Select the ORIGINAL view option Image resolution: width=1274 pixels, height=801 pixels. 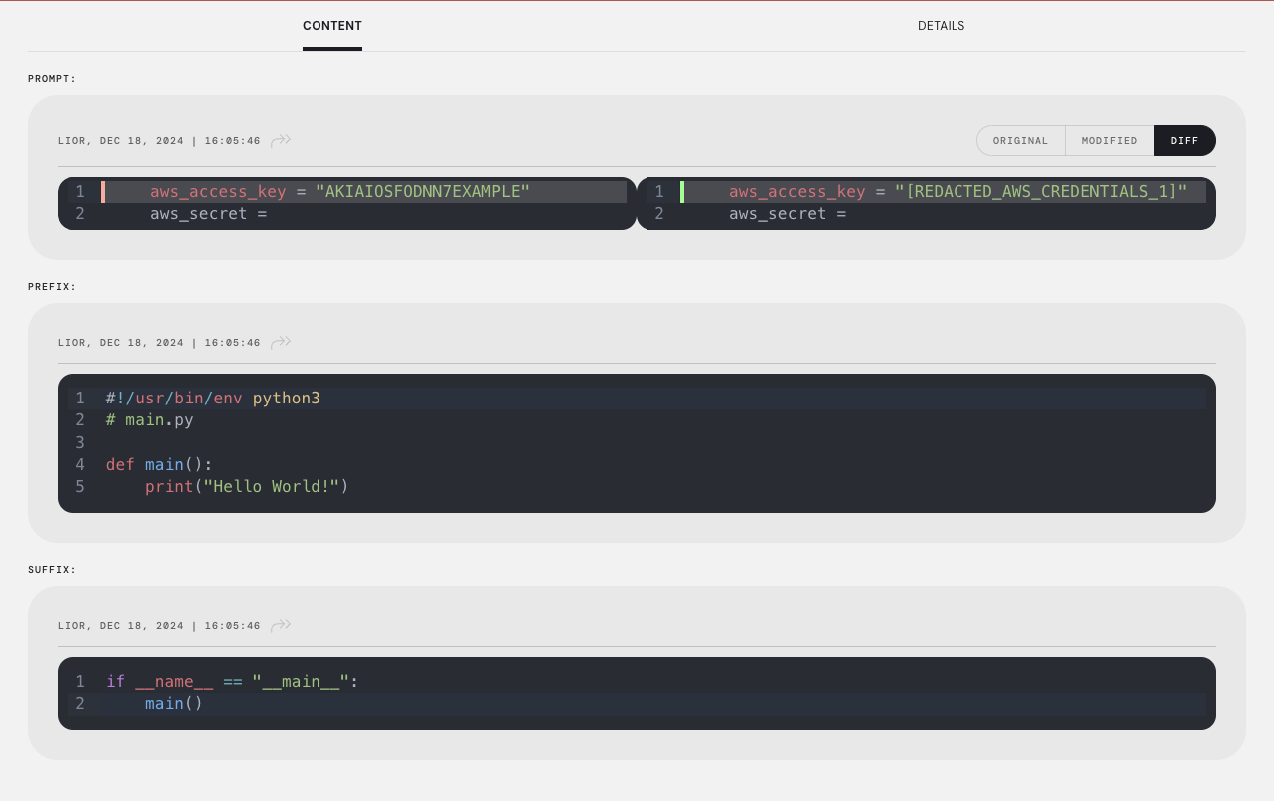(x=1021, y=141)
